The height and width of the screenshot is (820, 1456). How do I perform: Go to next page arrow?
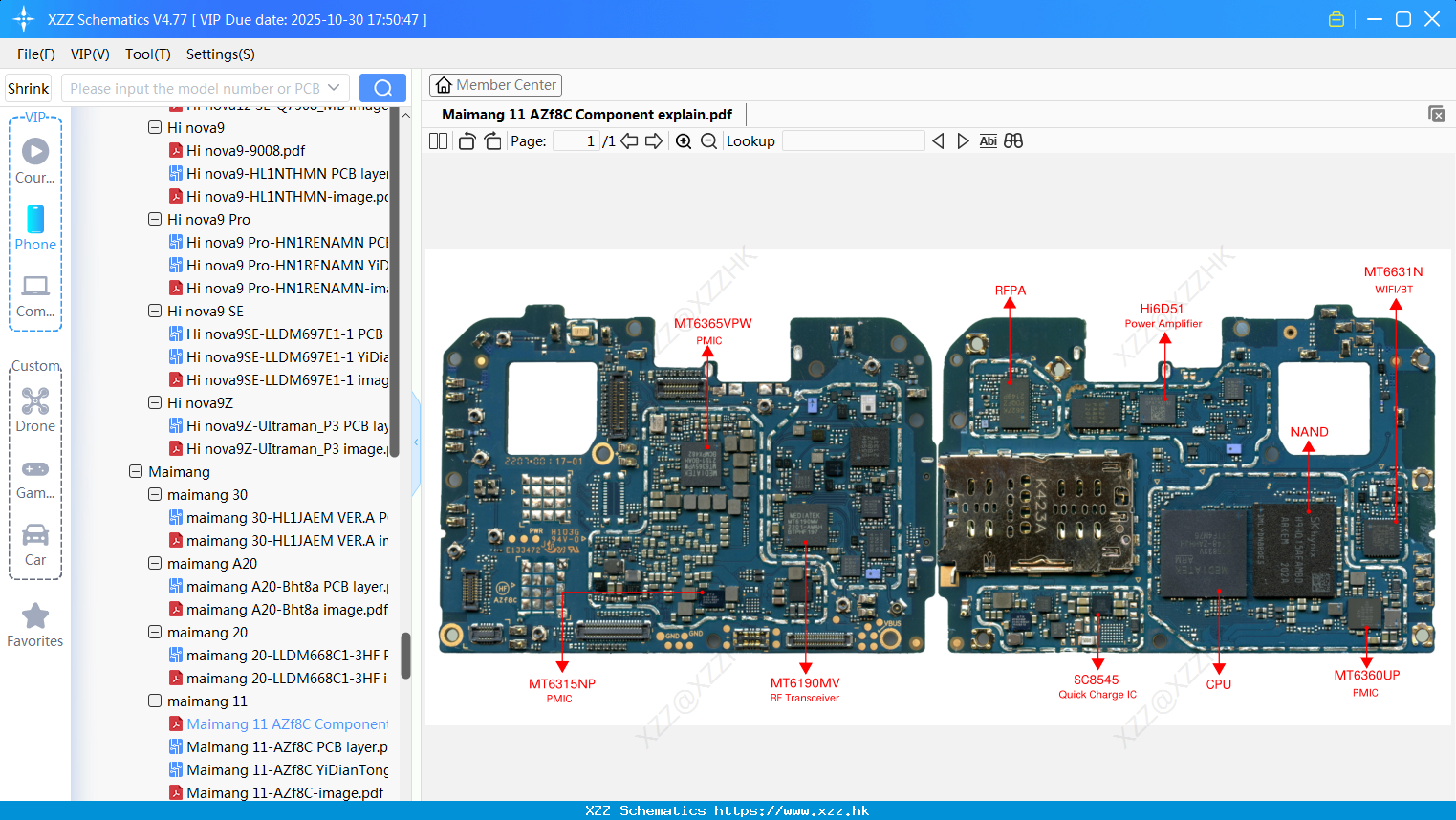tap(654, 141)
